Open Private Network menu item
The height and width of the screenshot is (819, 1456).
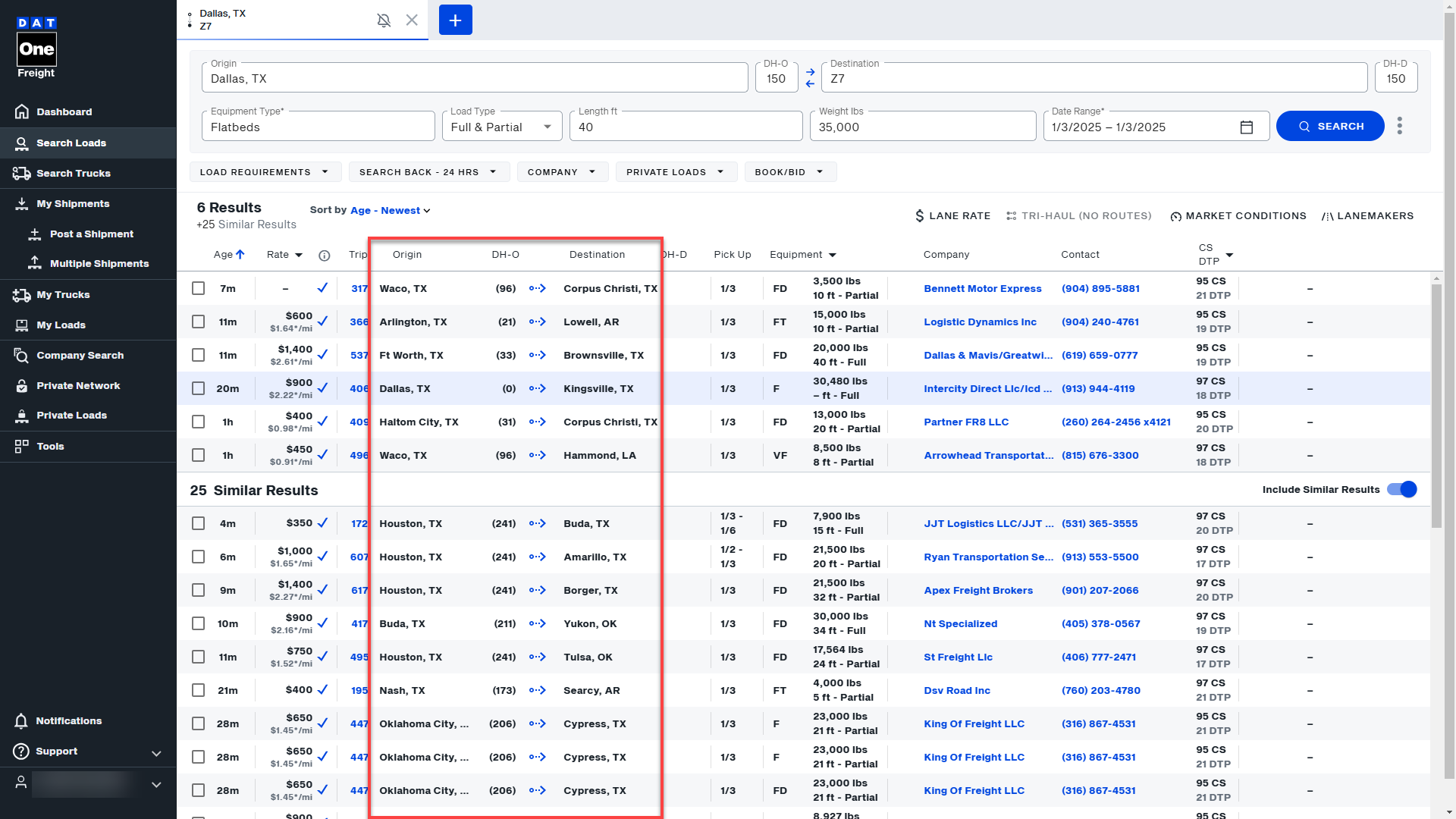point(78,385)
